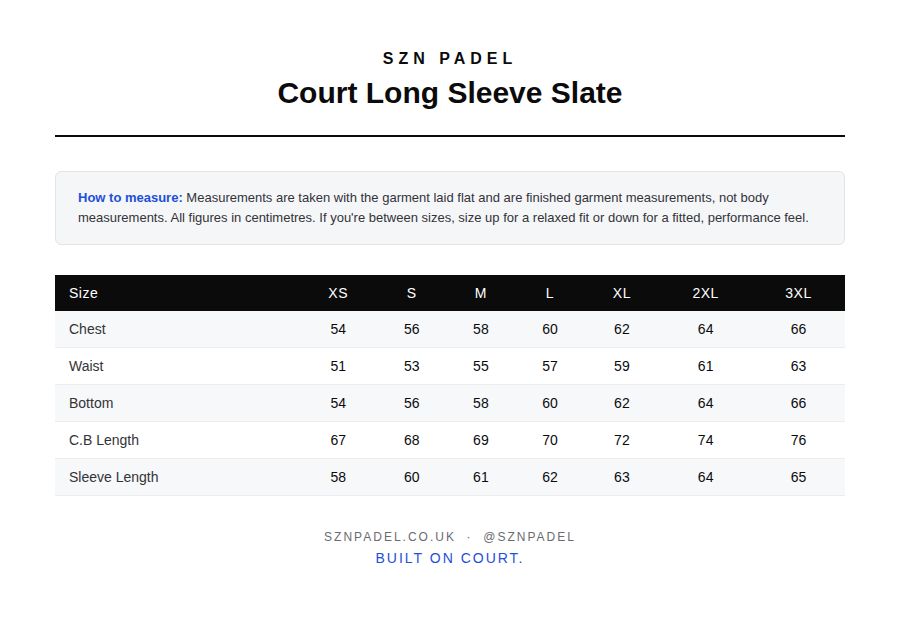Open the @SZNPADEL social handle
The image size is (900, 622).
(x=529, y=537)
